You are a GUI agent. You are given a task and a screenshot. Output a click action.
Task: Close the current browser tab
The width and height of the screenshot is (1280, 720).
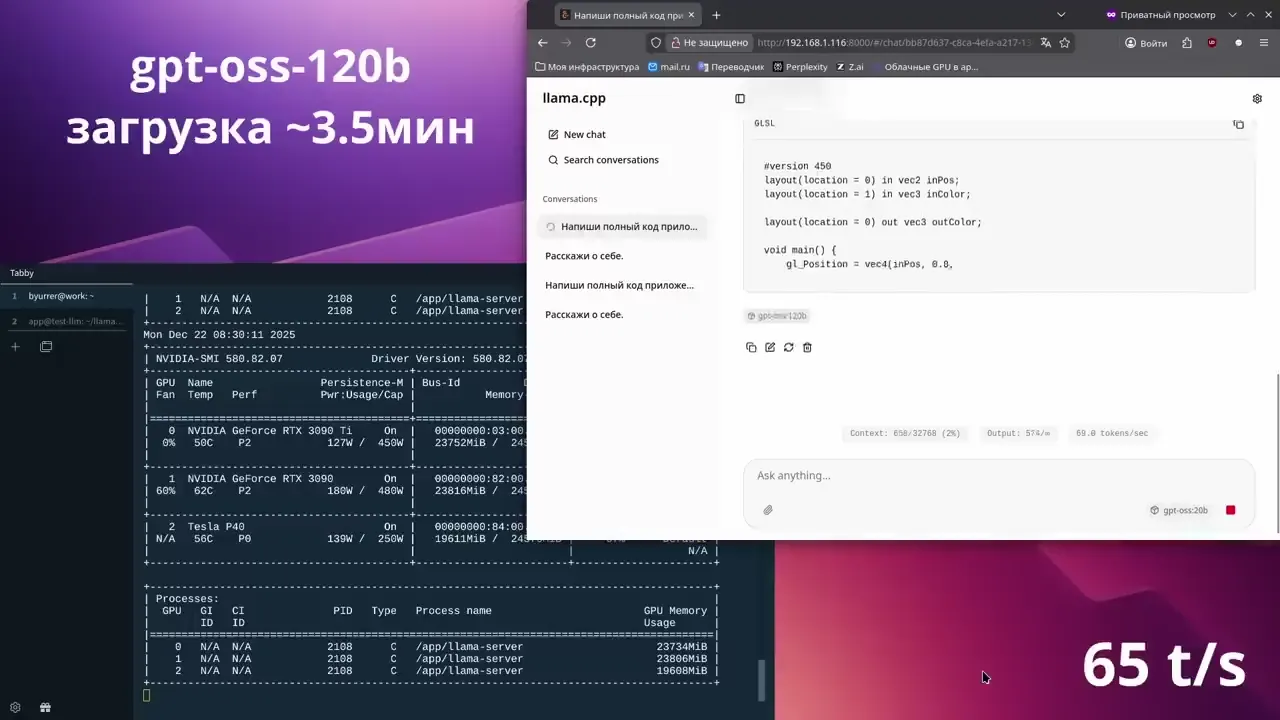coord(693,15)
